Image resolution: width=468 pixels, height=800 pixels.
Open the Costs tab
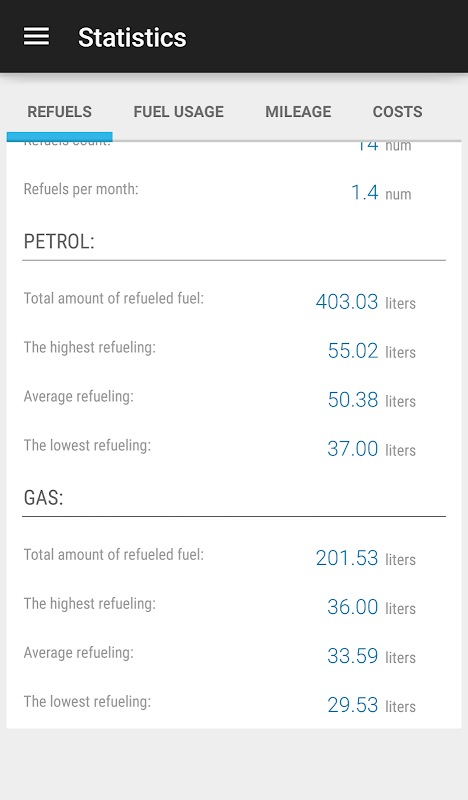click(x=398, y=112)
